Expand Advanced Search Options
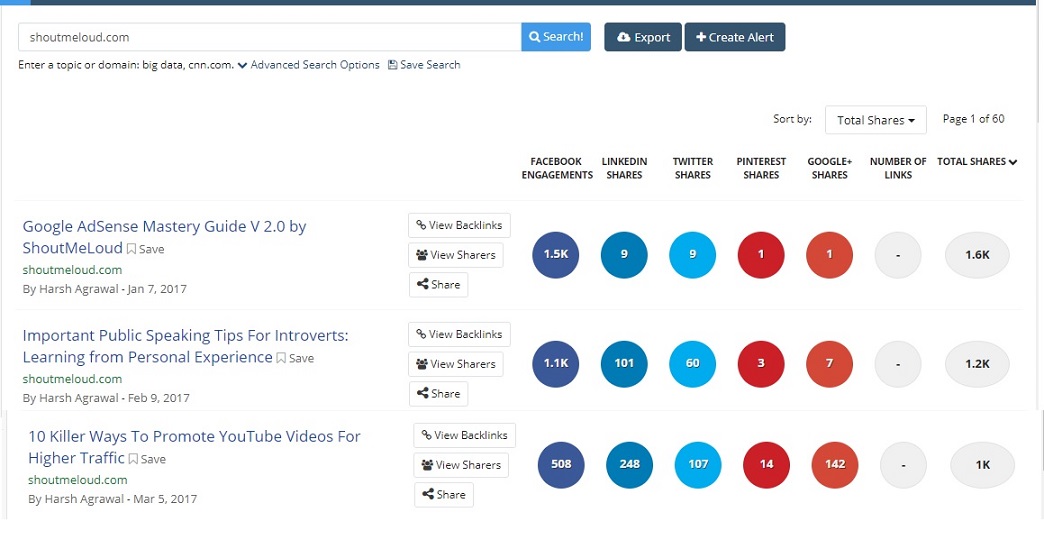The width and height of the screenshot is (1044, 558). point(309,65)
